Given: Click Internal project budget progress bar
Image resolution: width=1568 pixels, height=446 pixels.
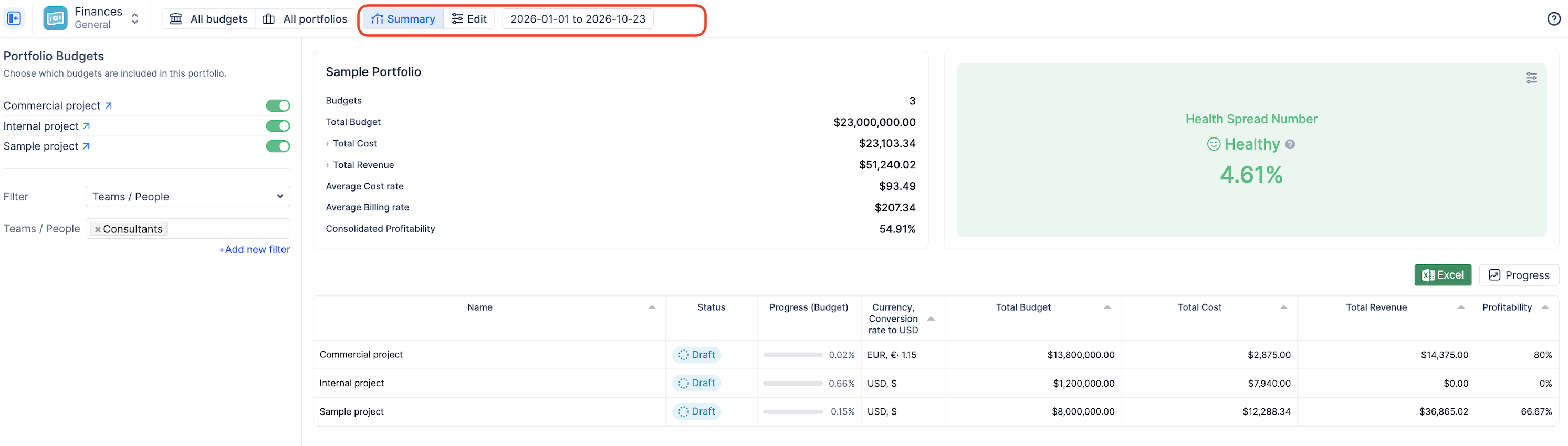Looking at the screenshot, I should pyautogui.click(x=792, y=384).
